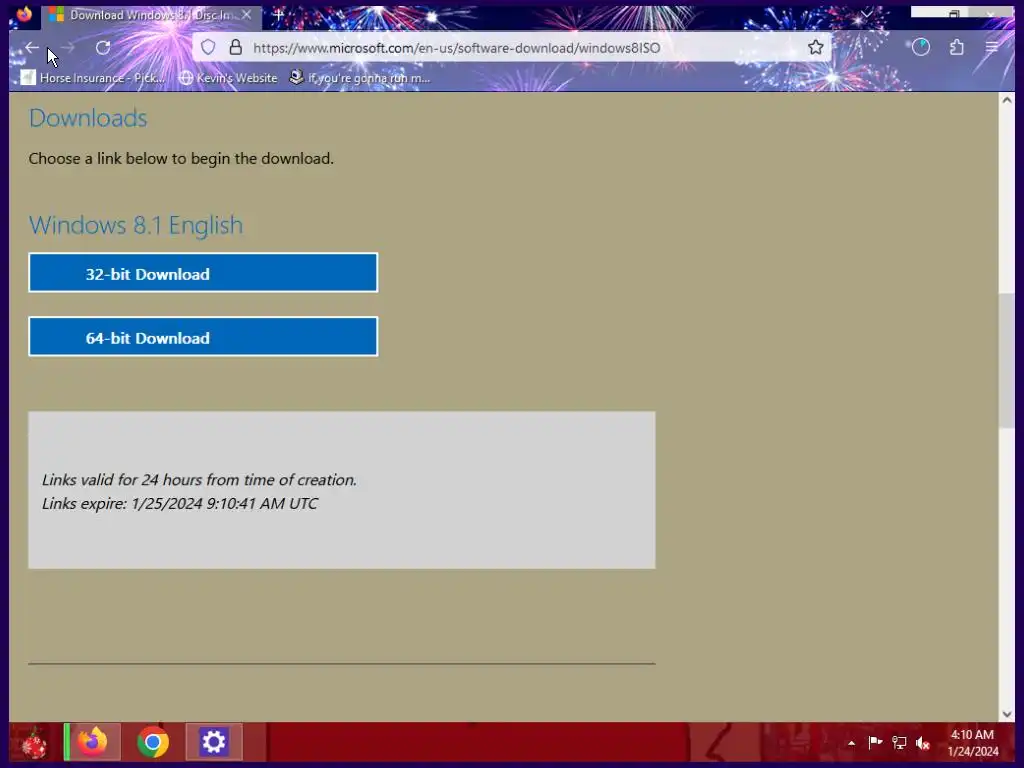Open the Start button on the taskbar
This screenshot has height=768, width=1024.
click(34, 742)
